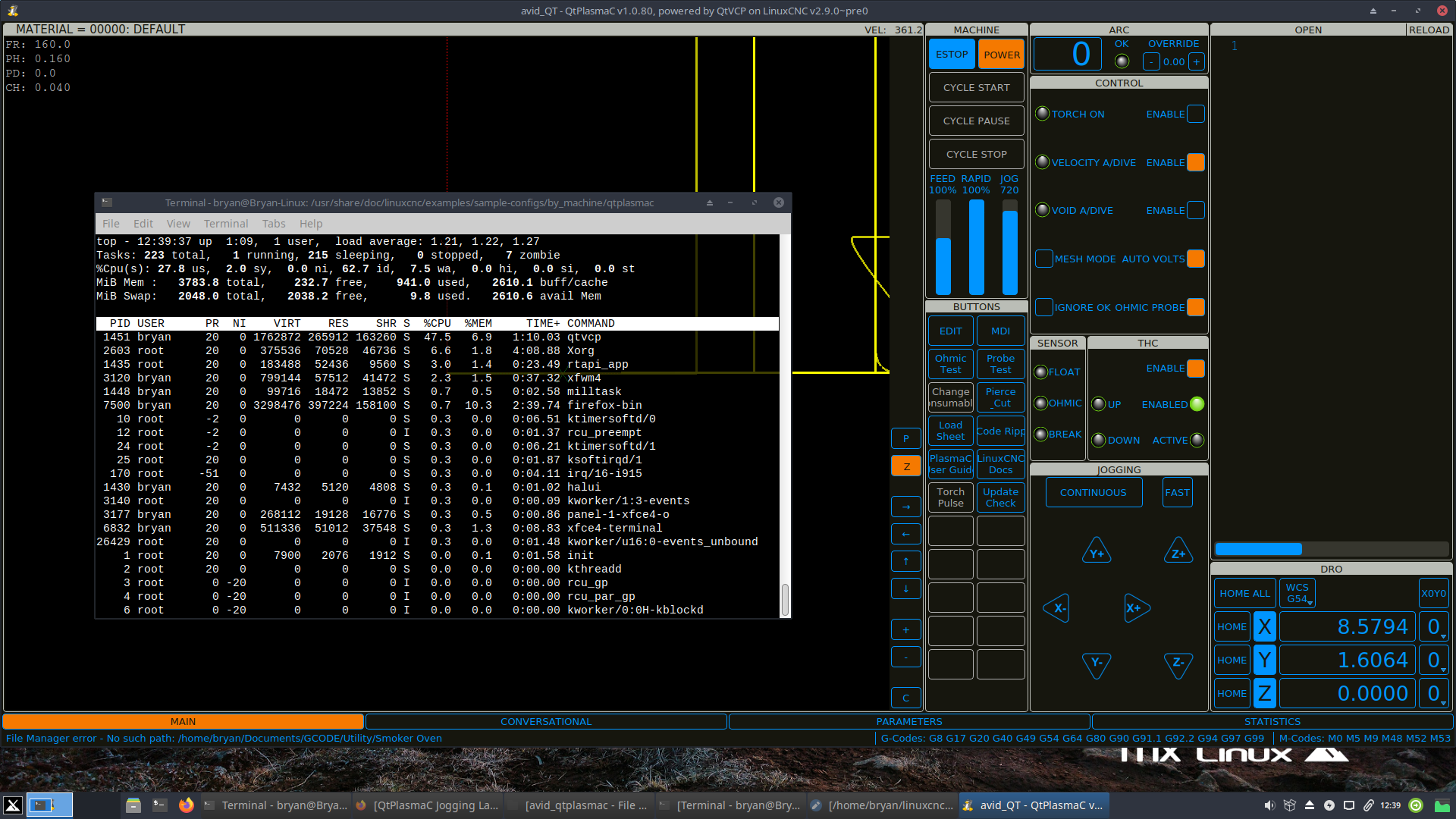Image resolution: width=1456 pixels, height=819 pixels.
Task: Click the Y axis label in DRO
Action: pos(1264,660)
